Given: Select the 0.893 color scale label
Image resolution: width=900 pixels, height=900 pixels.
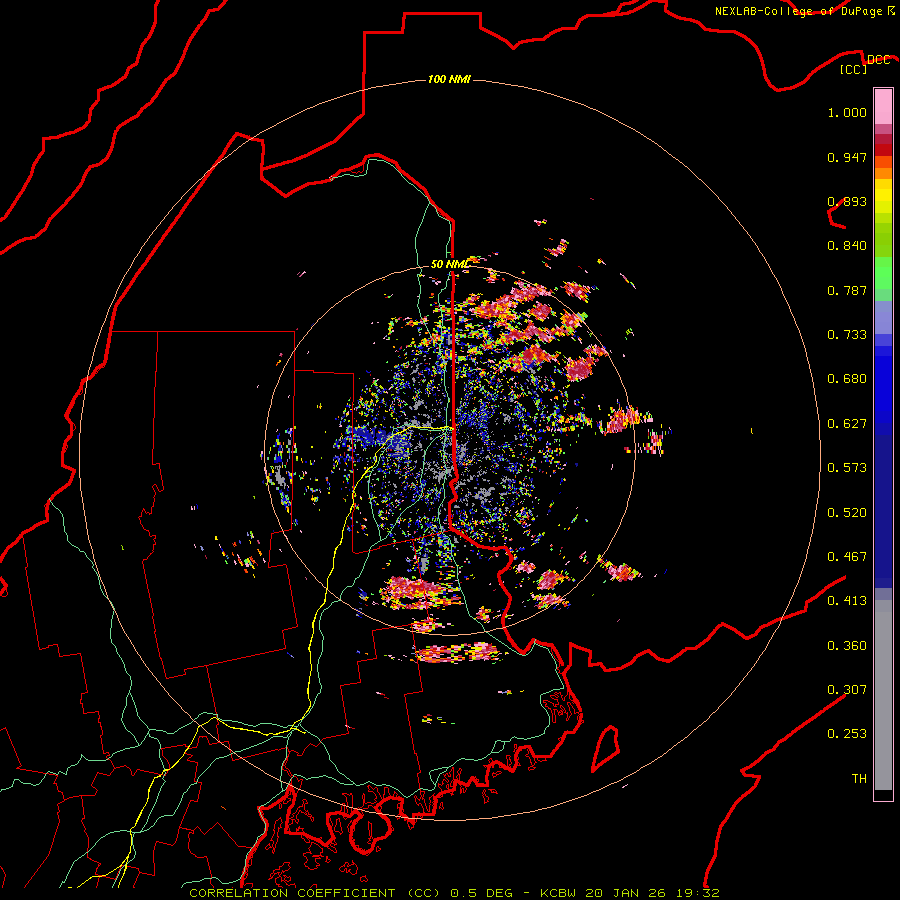Looking at the screenshot, I should (x=847, y=201).
